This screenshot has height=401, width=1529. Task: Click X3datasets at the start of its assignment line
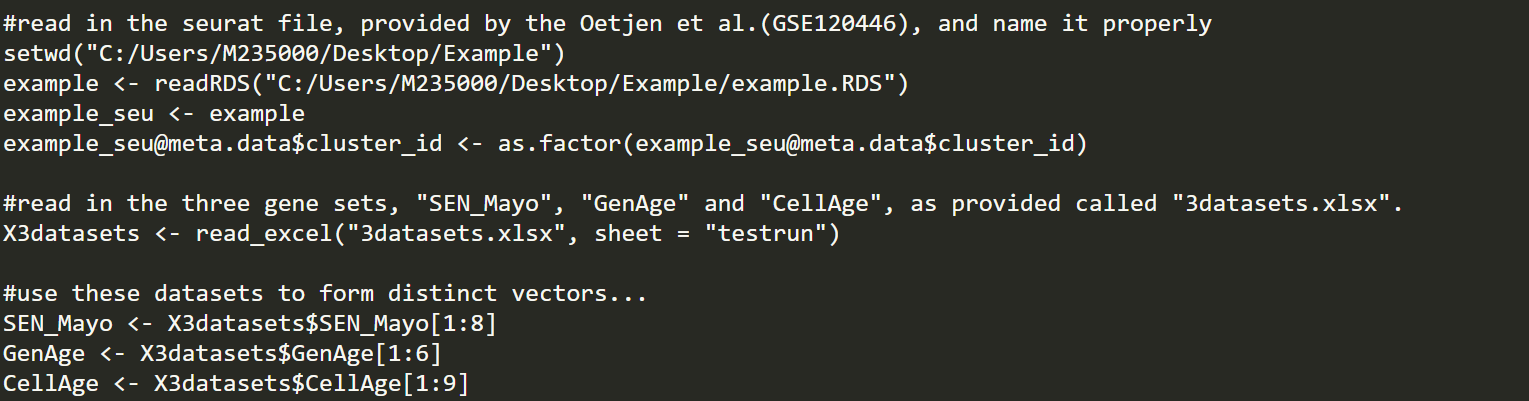click(72, 233)
